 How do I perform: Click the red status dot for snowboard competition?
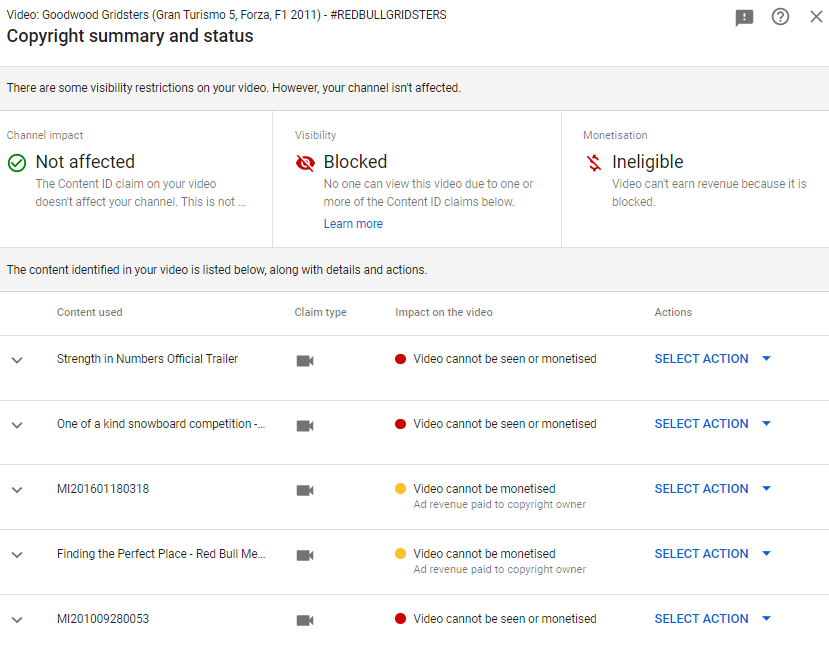point(400,424)
